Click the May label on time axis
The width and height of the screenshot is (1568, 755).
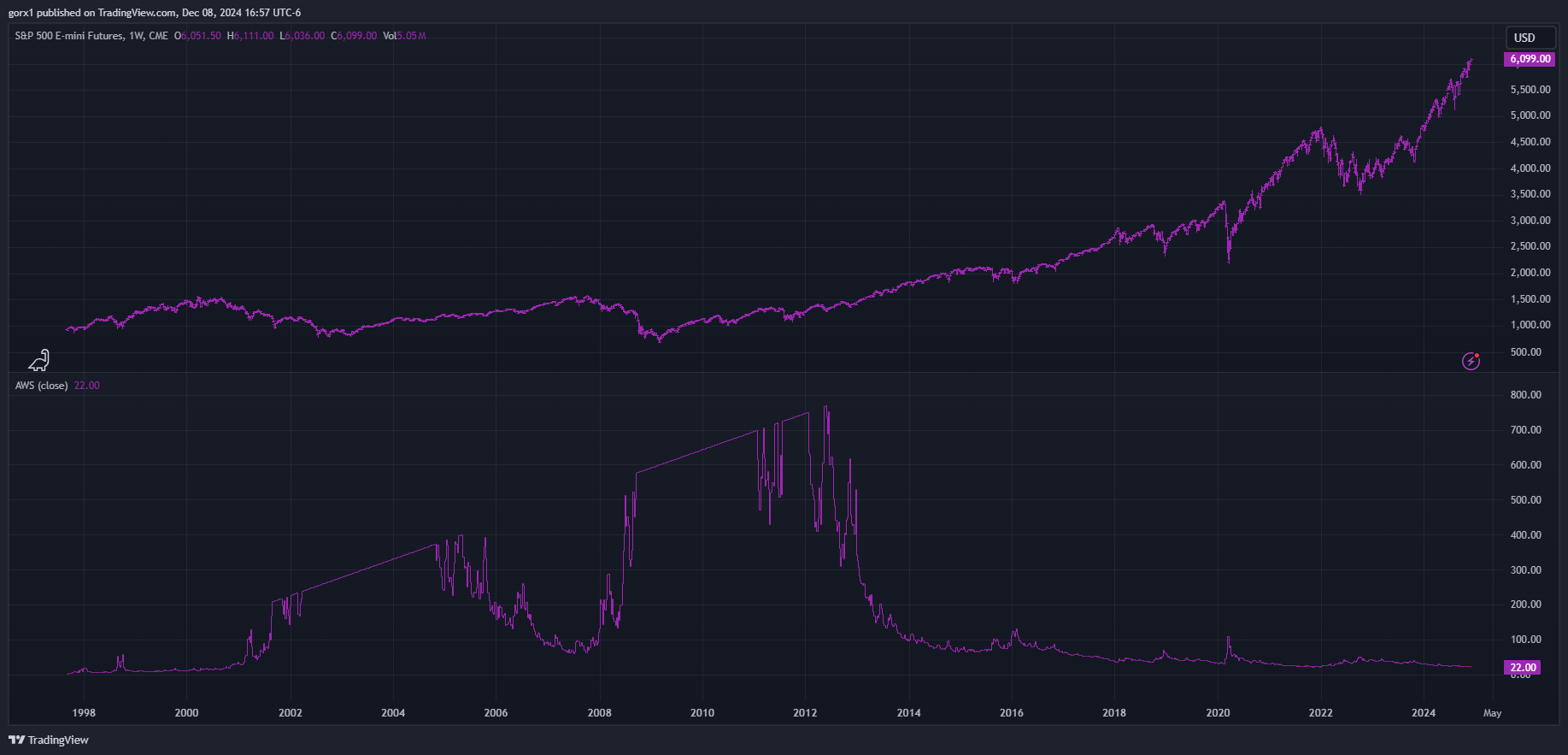(x=1492, y=713)
